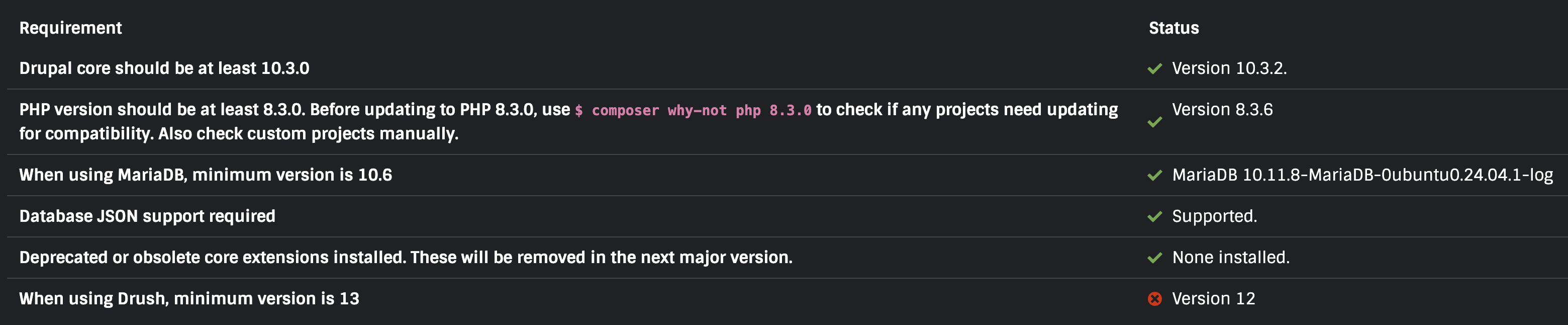
Task: Click the Status column header
Action: click(1173, 28)
